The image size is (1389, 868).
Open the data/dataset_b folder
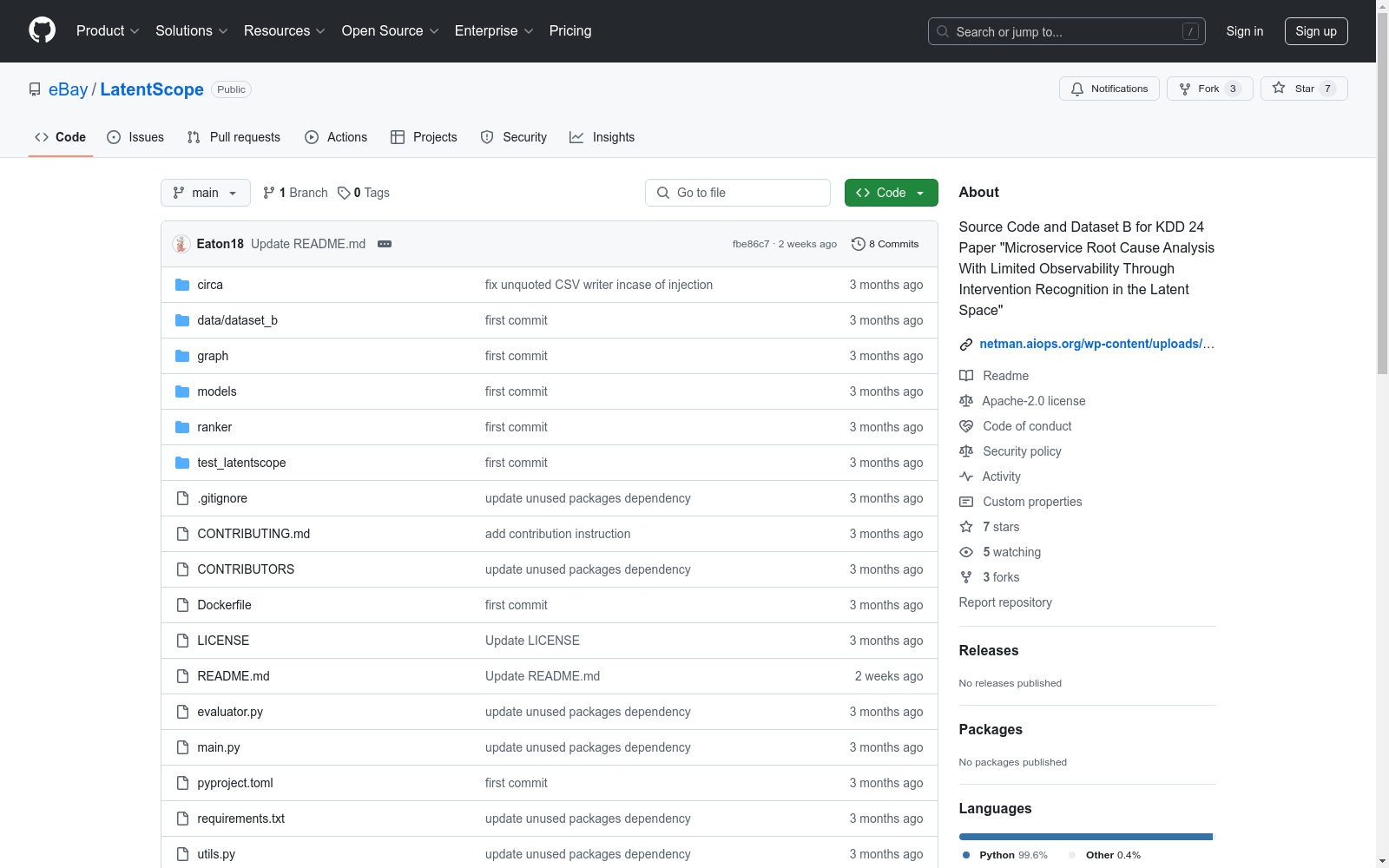click(x=237, y=320)
